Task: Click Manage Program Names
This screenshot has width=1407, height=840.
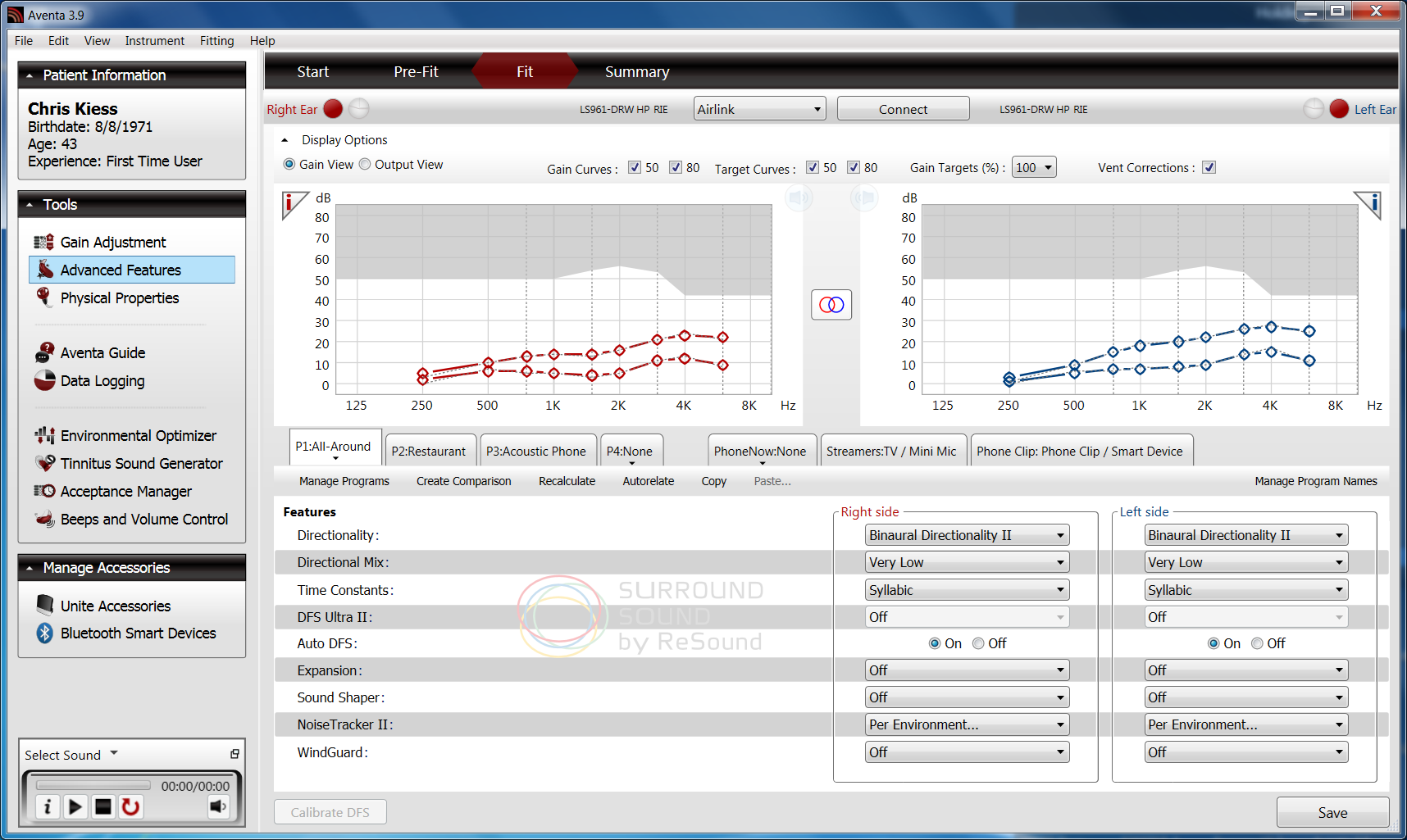Action: 1315,481
